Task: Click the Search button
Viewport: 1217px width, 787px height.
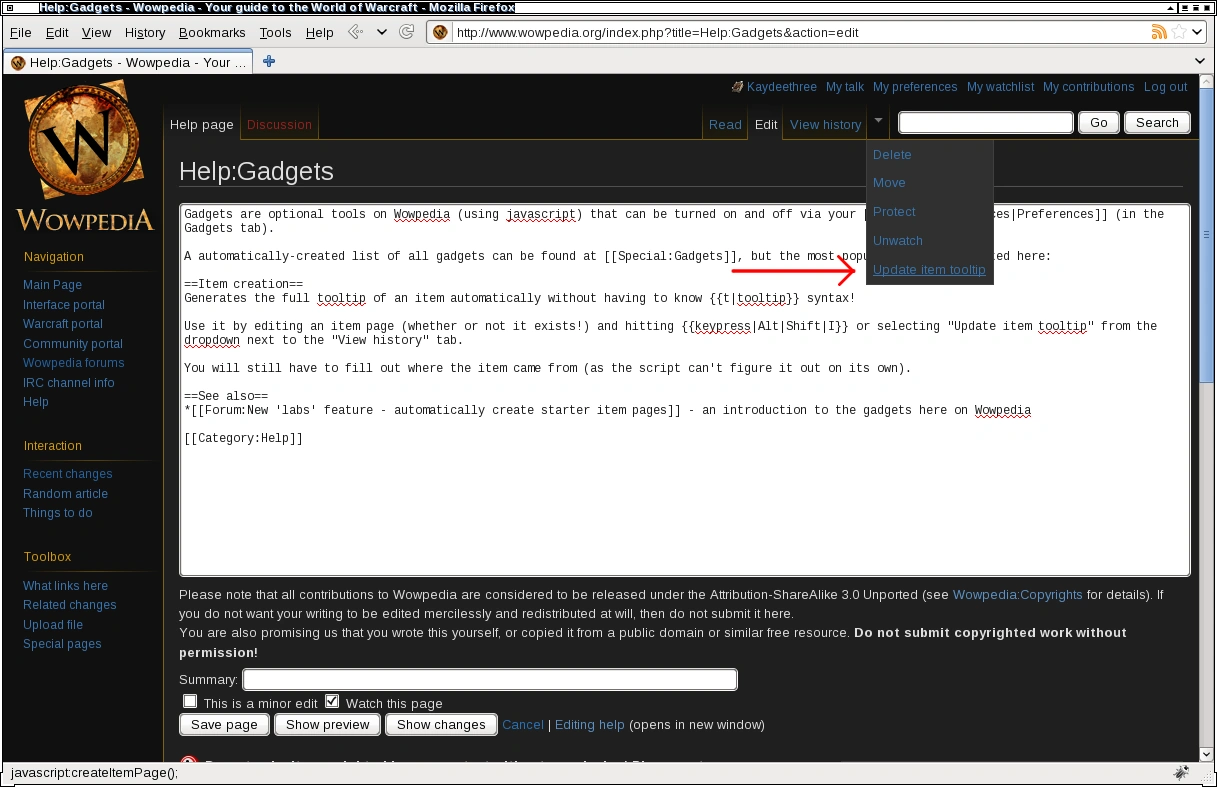Action: (1157, 122)
